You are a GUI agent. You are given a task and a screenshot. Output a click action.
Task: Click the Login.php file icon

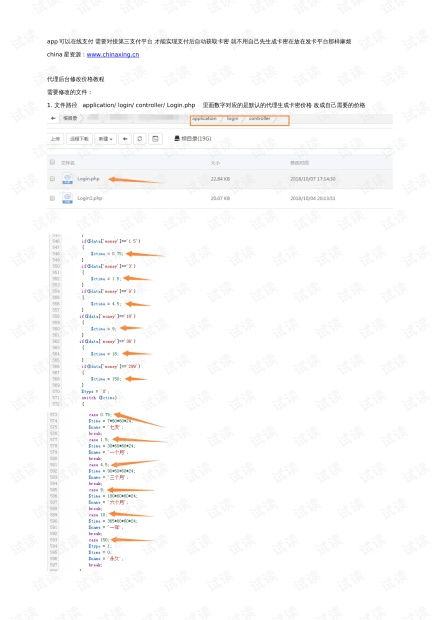pyautogui.click(x=67, y=179)
